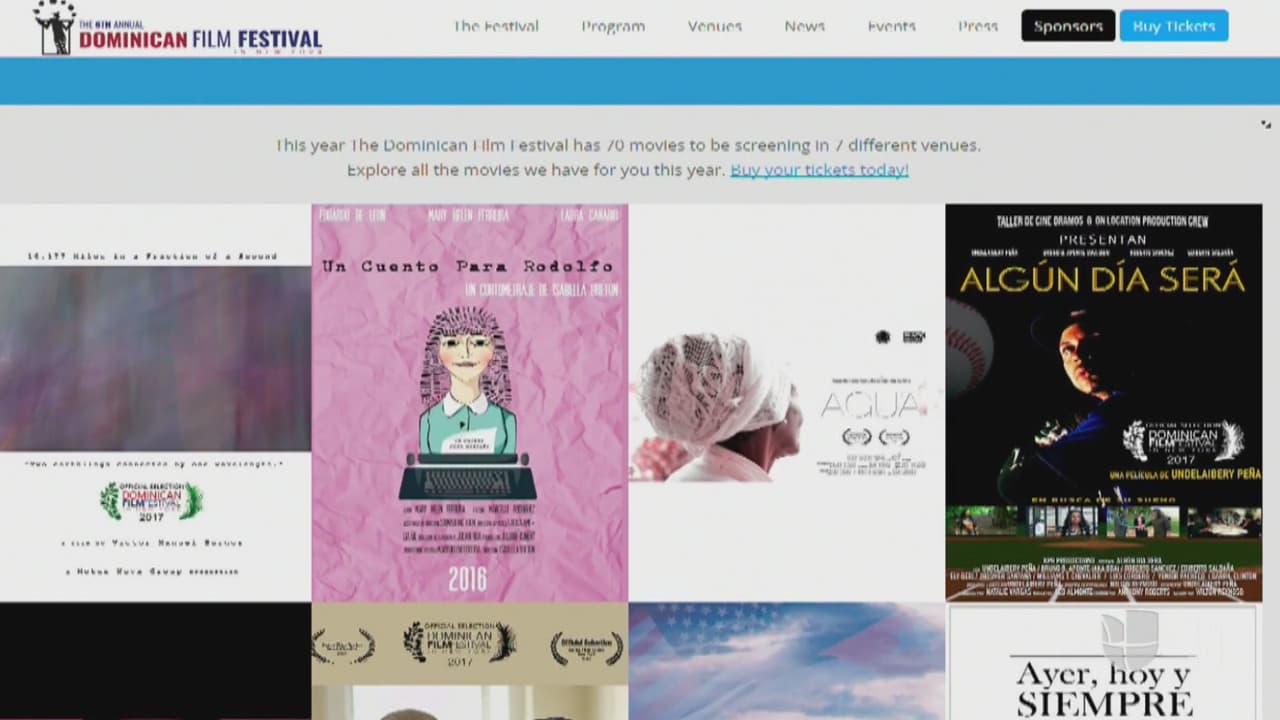The width and height of the screenshot is (1280, 720).
Task: Select the black film tile at bottom left
Action: point(155,662)
